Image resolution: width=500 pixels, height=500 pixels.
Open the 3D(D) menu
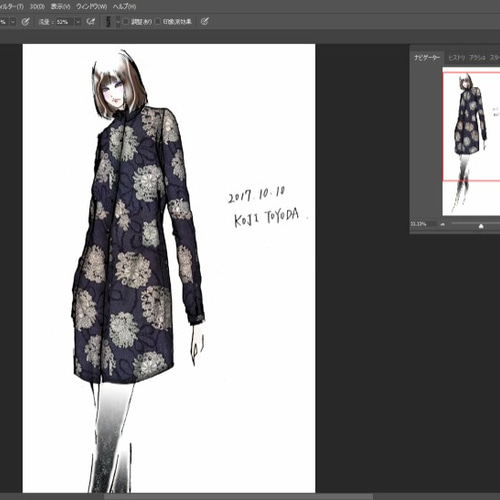[x=37, y=7]
